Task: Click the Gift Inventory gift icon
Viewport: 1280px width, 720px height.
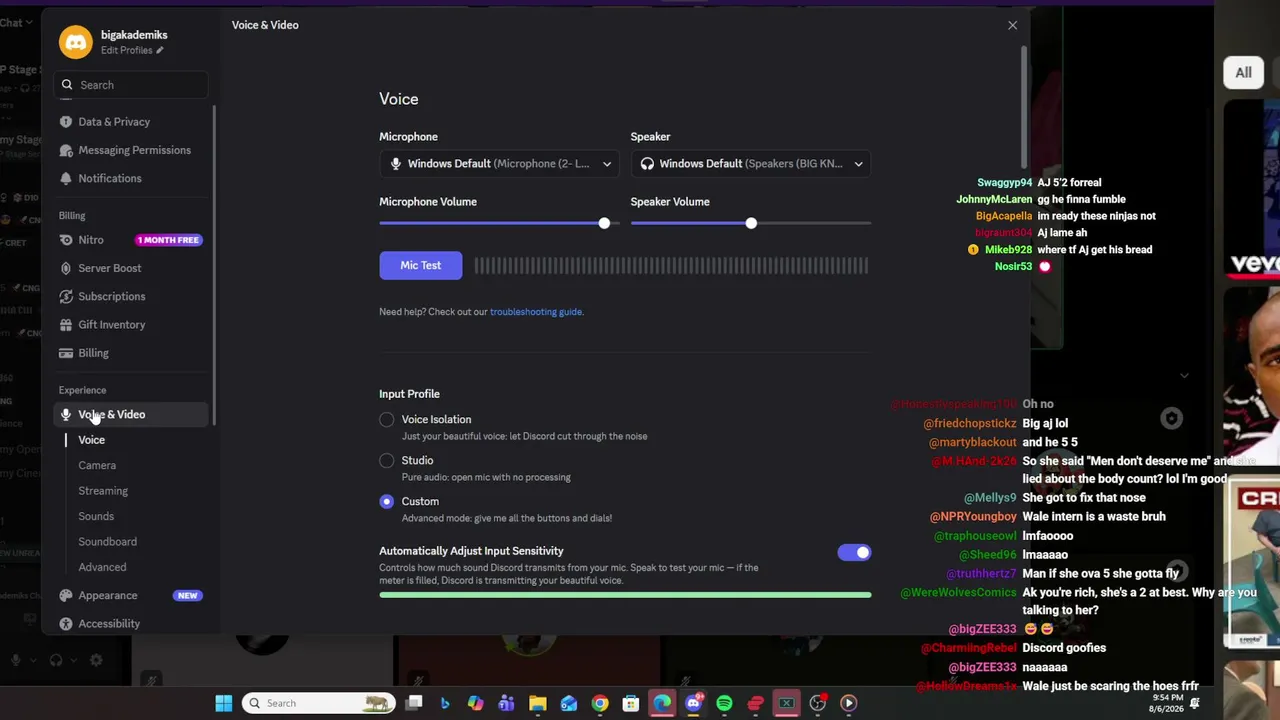Action: [x=66, y=325]
